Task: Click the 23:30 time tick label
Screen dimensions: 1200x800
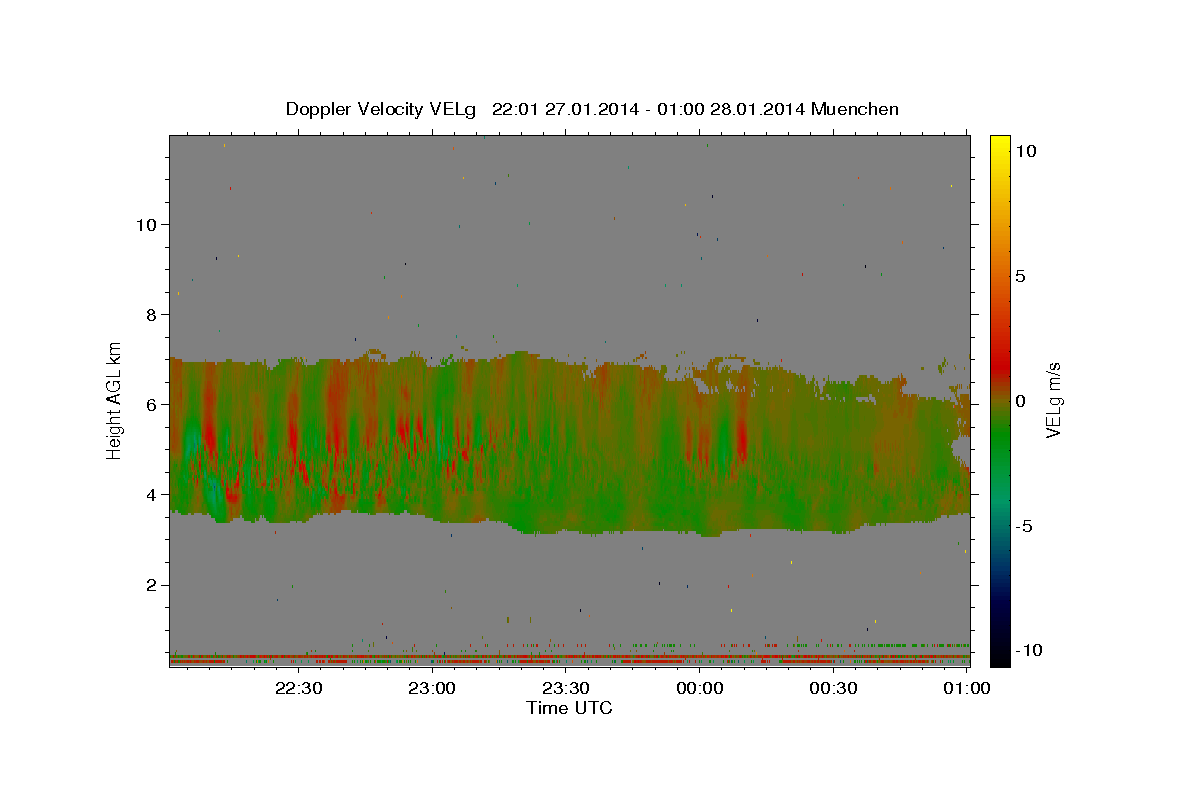Action: (x=565, y=688)
